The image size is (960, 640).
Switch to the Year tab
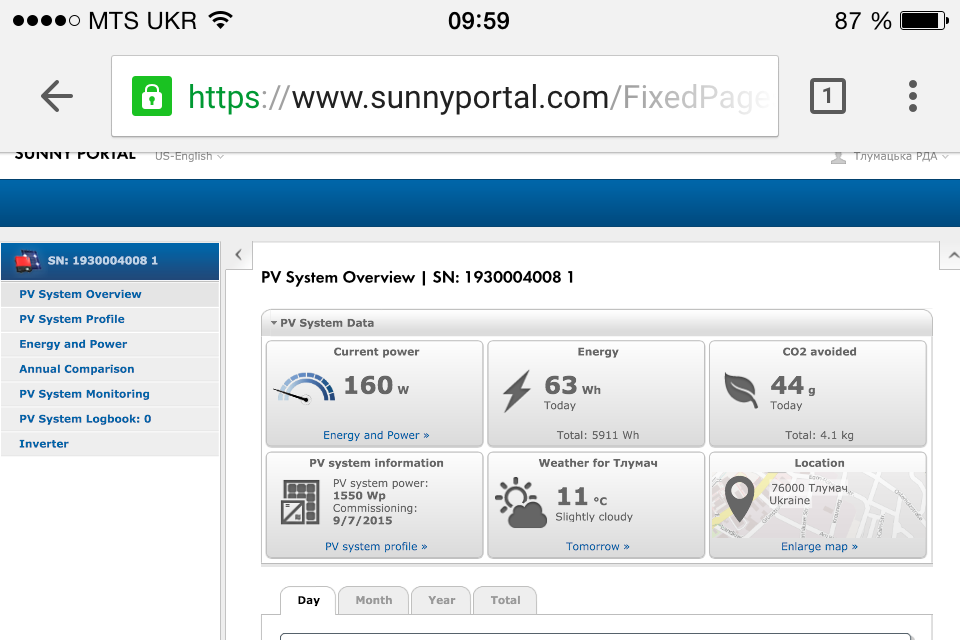[x=441, y=600]
